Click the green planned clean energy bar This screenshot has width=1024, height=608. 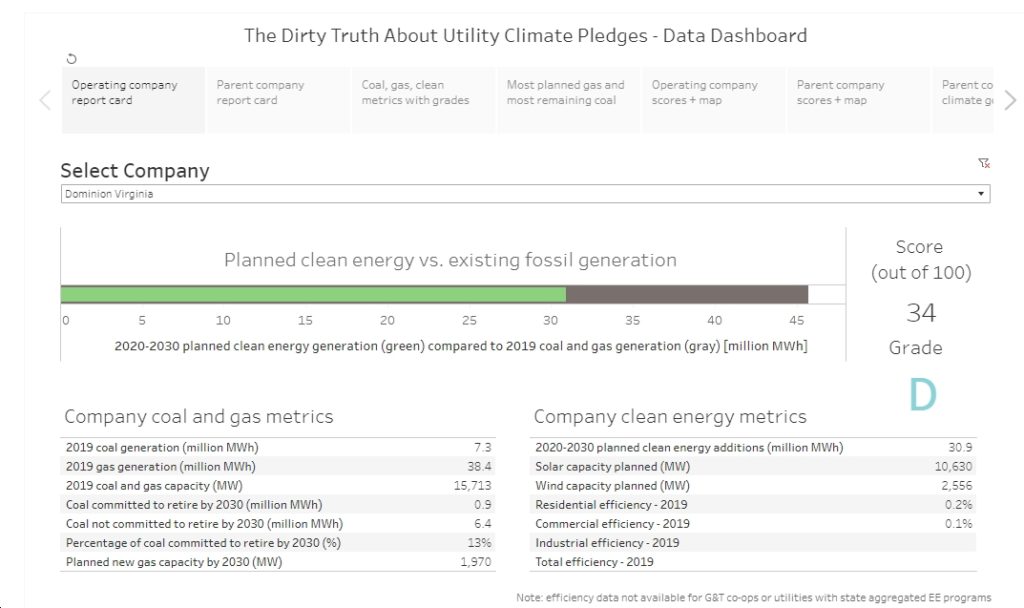tap(313, 294)
